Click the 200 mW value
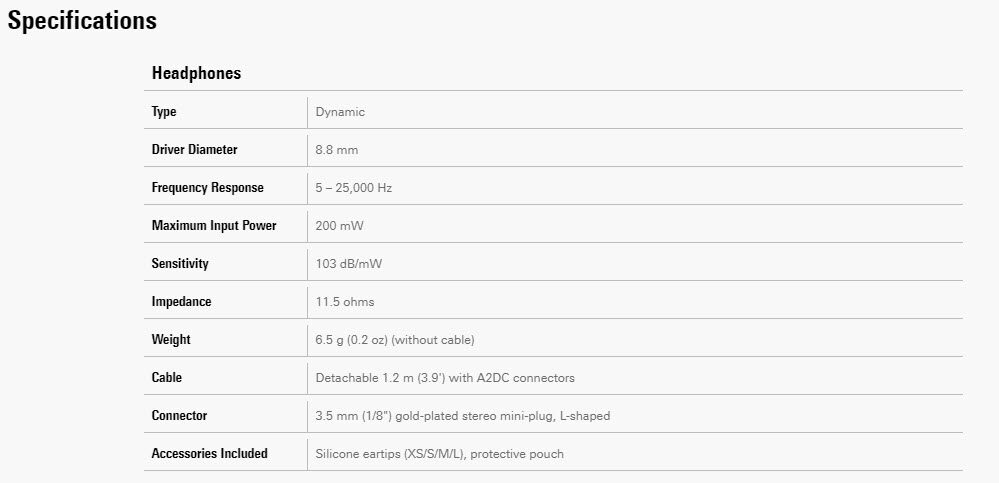The width and height of the screenshot is (999, 483). tap(339, 226)
